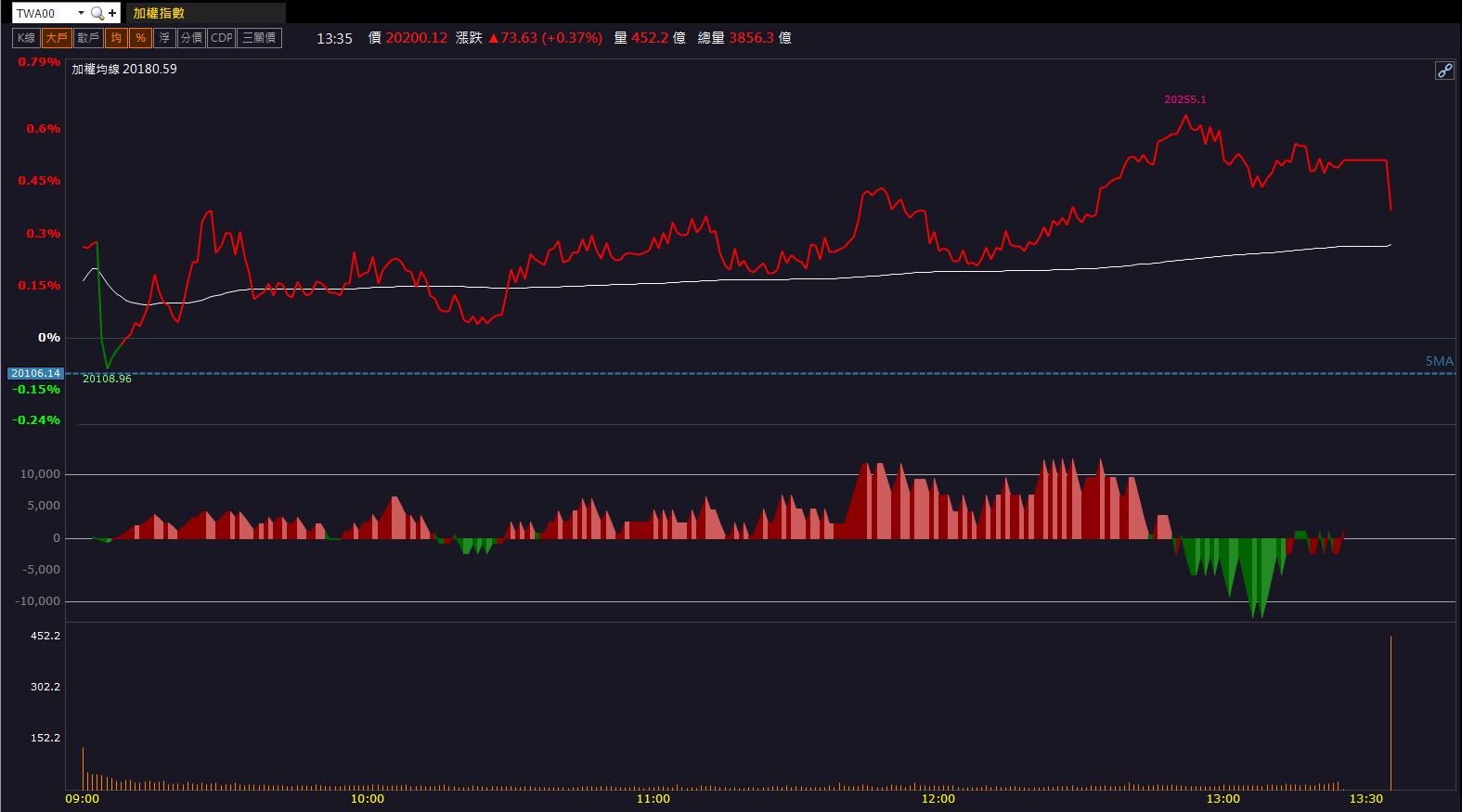The height and width of the screenshot is (812, 1462).
Task: Click the 20255.1 high price marker
Action: point(1185,99)
